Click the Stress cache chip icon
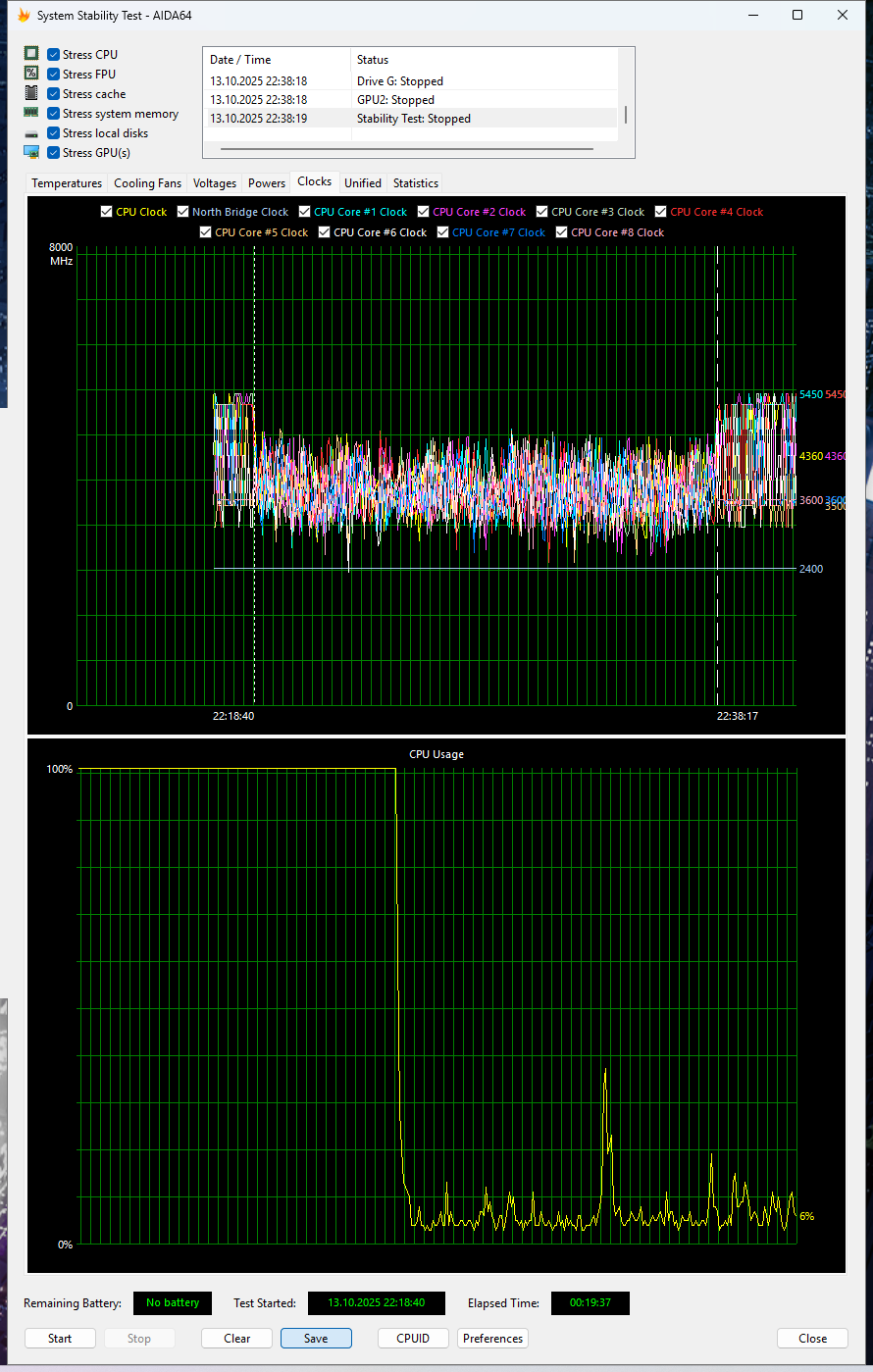 click(x=30, y=92)
